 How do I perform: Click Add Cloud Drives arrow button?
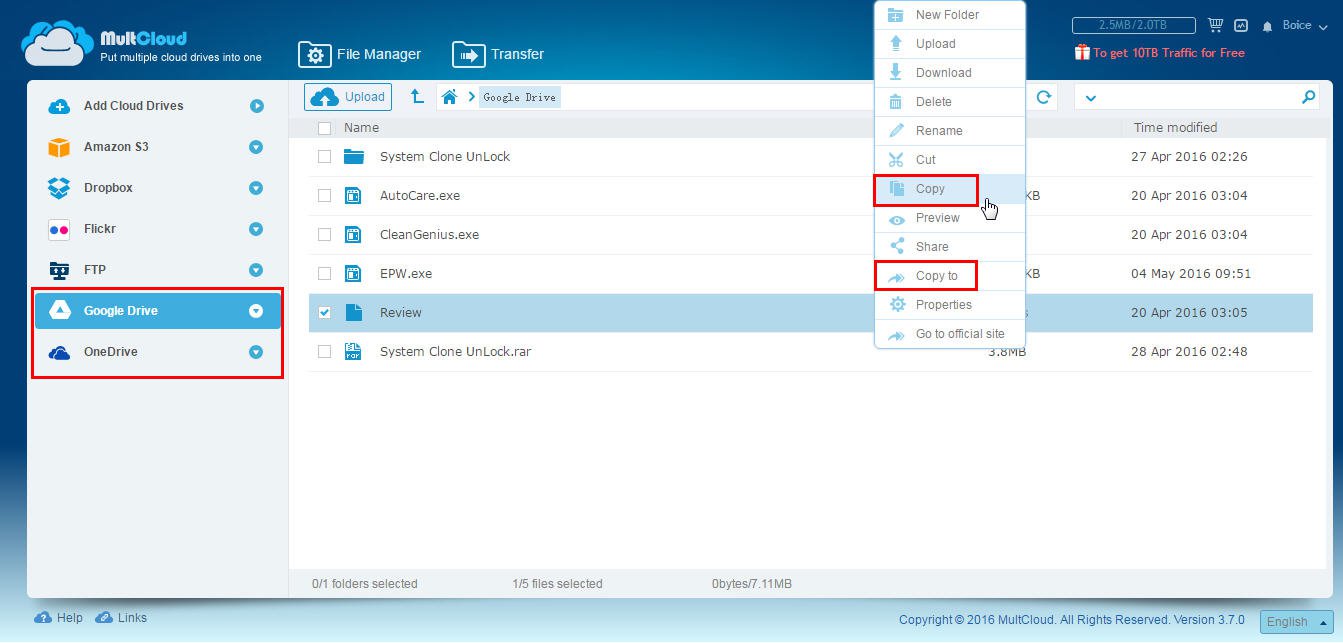[x=257, y=106]
